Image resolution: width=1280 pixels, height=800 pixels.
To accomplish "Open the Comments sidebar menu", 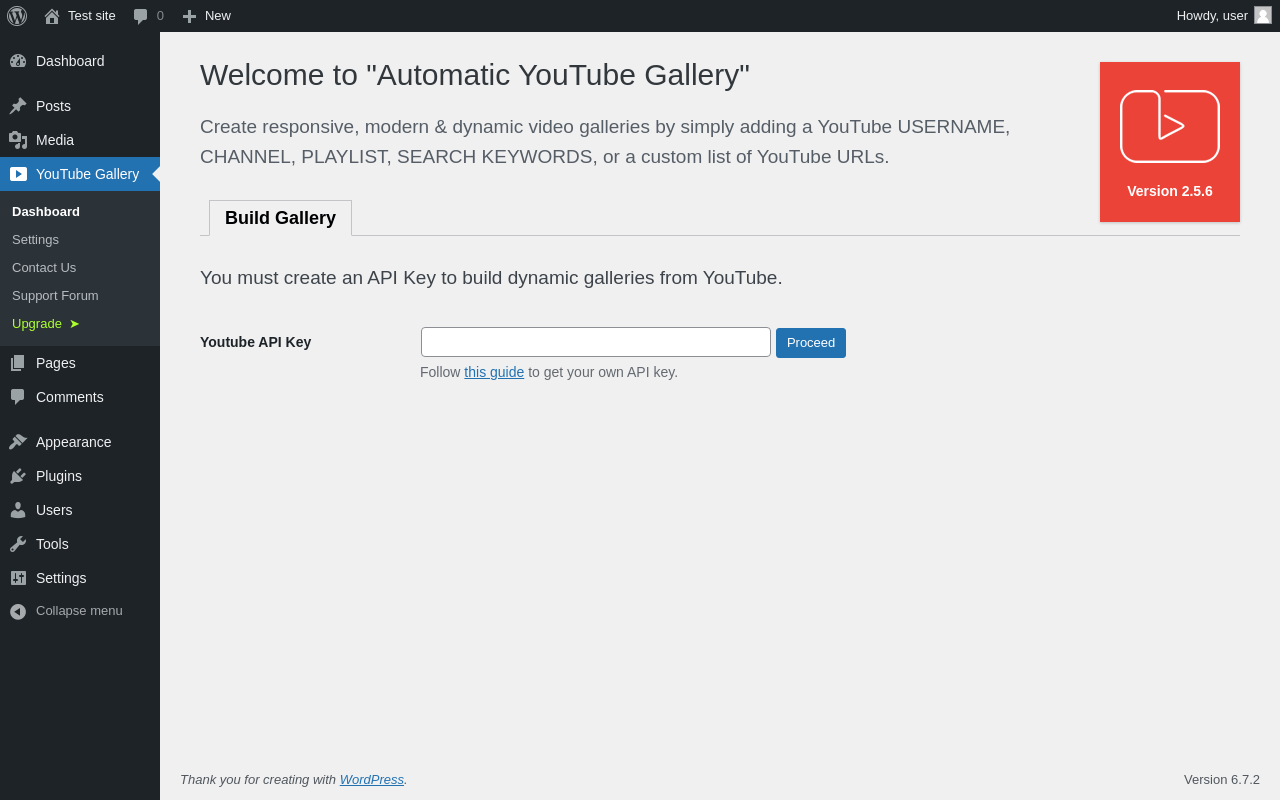I will coord(80,397).
